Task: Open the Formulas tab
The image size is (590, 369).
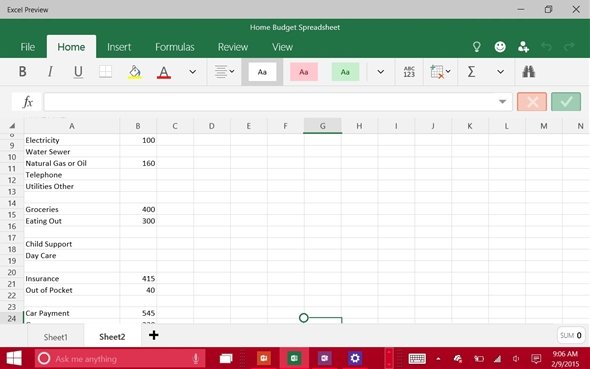Action: (175, 47)
